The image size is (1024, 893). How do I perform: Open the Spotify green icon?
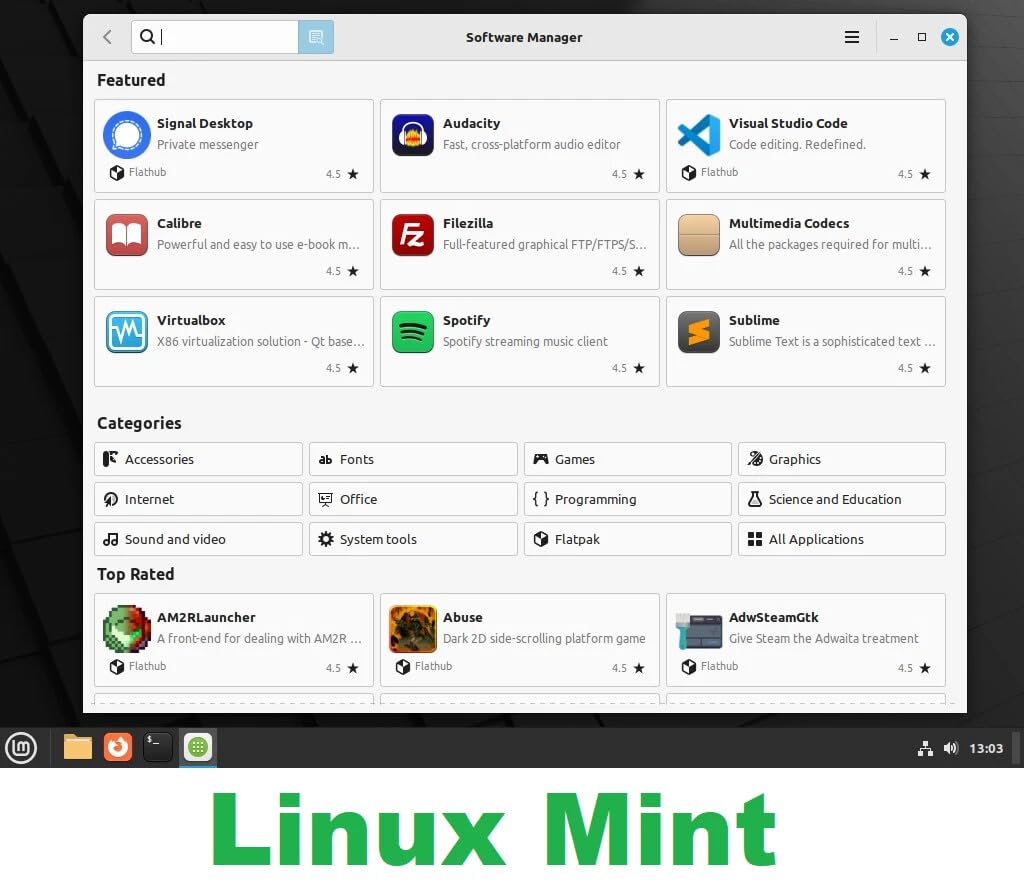click(413, 332)
